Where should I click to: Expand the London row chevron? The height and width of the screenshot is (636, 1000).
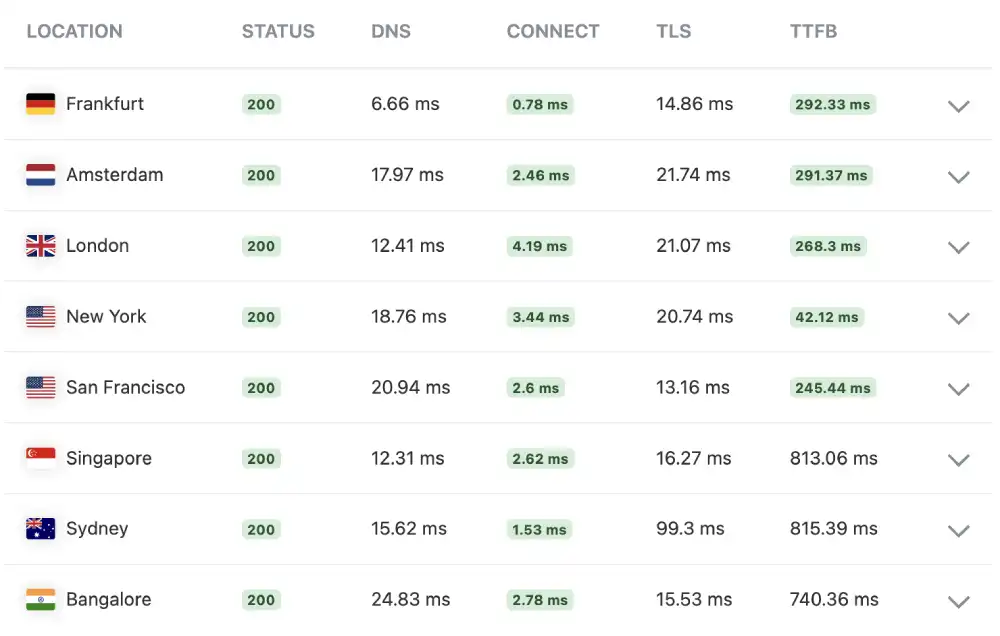[x=958, y=248]
